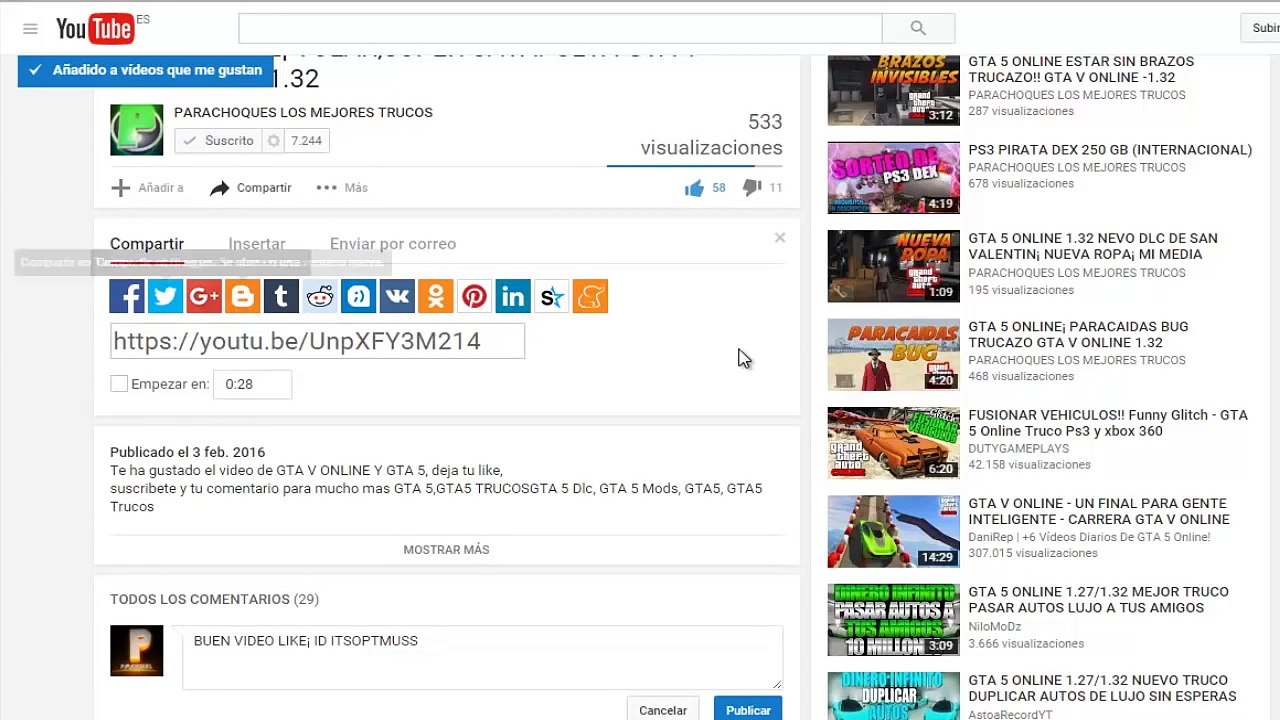
Task: Switch to the Compartir tab
Action: point(147,244)
